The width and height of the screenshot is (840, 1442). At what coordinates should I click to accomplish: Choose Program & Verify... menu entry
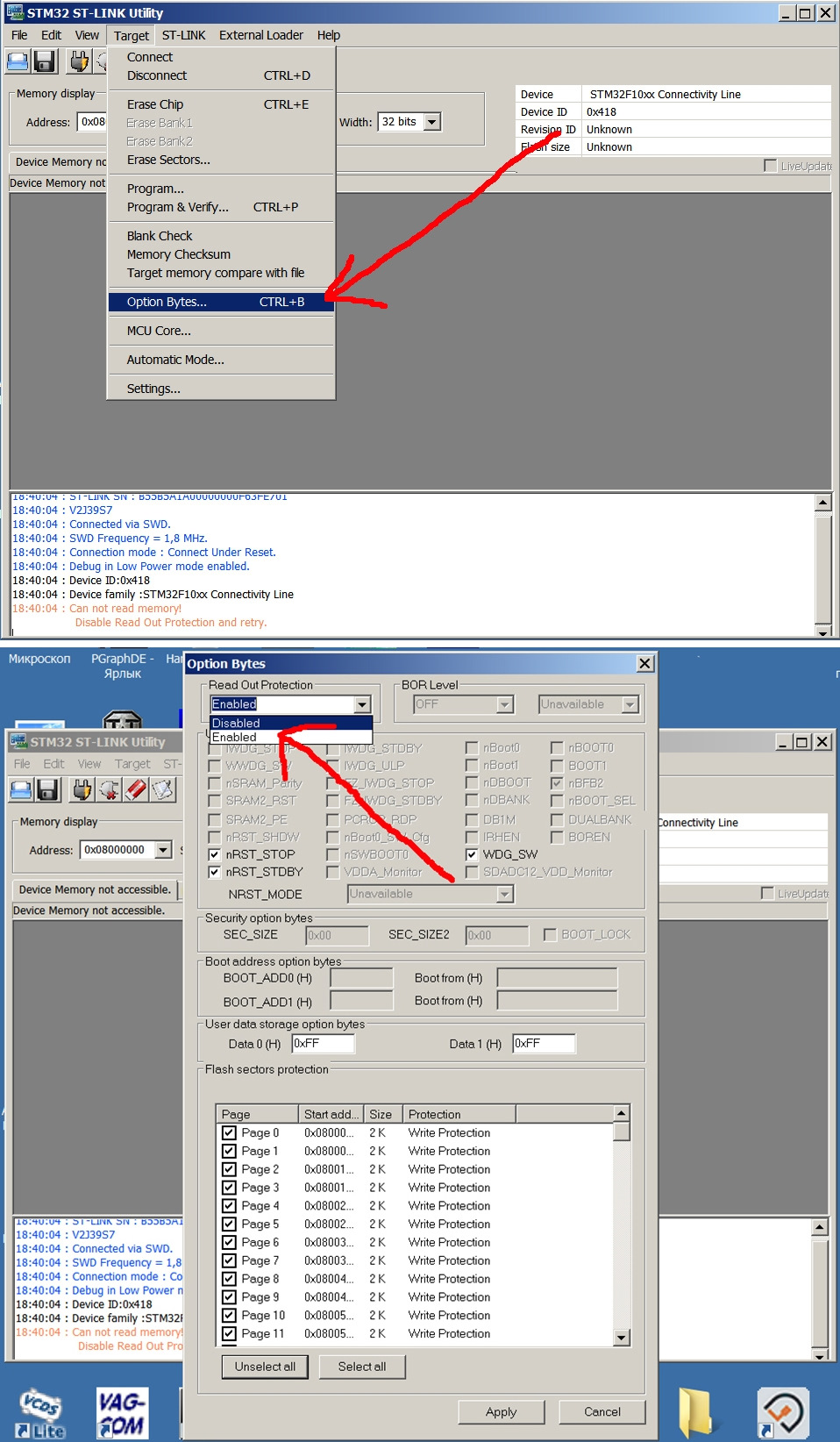pos(221,207)
